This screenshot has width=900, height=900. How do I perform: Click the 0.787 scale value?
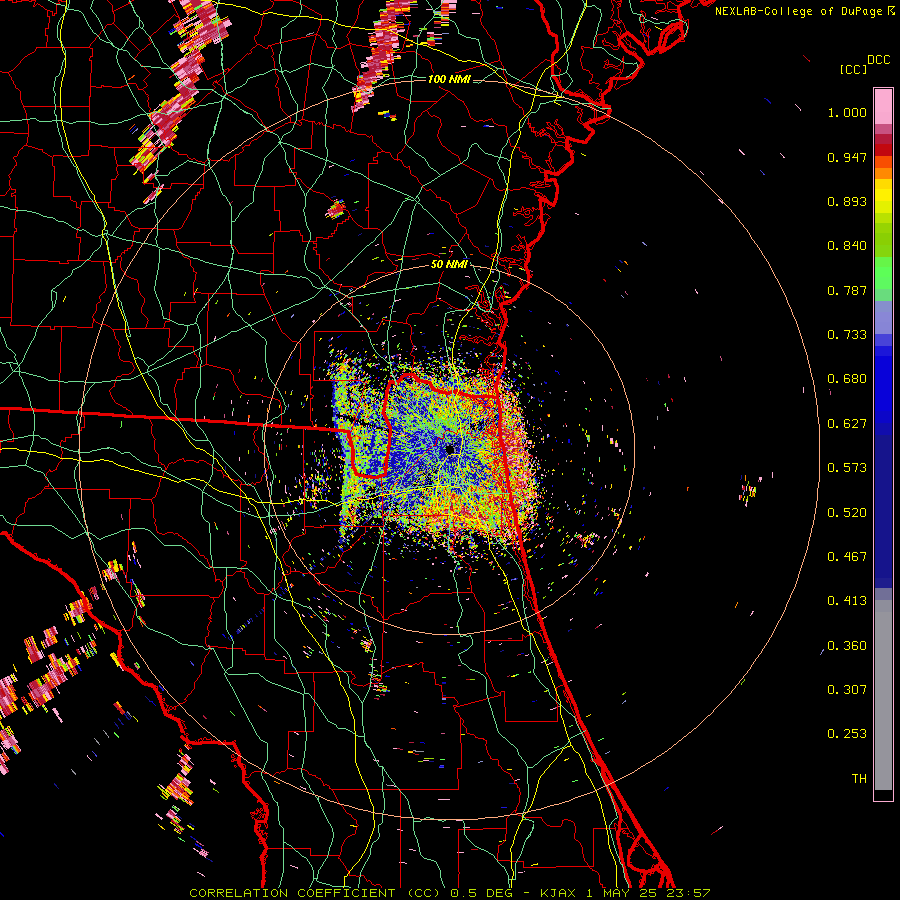[847, 290]
